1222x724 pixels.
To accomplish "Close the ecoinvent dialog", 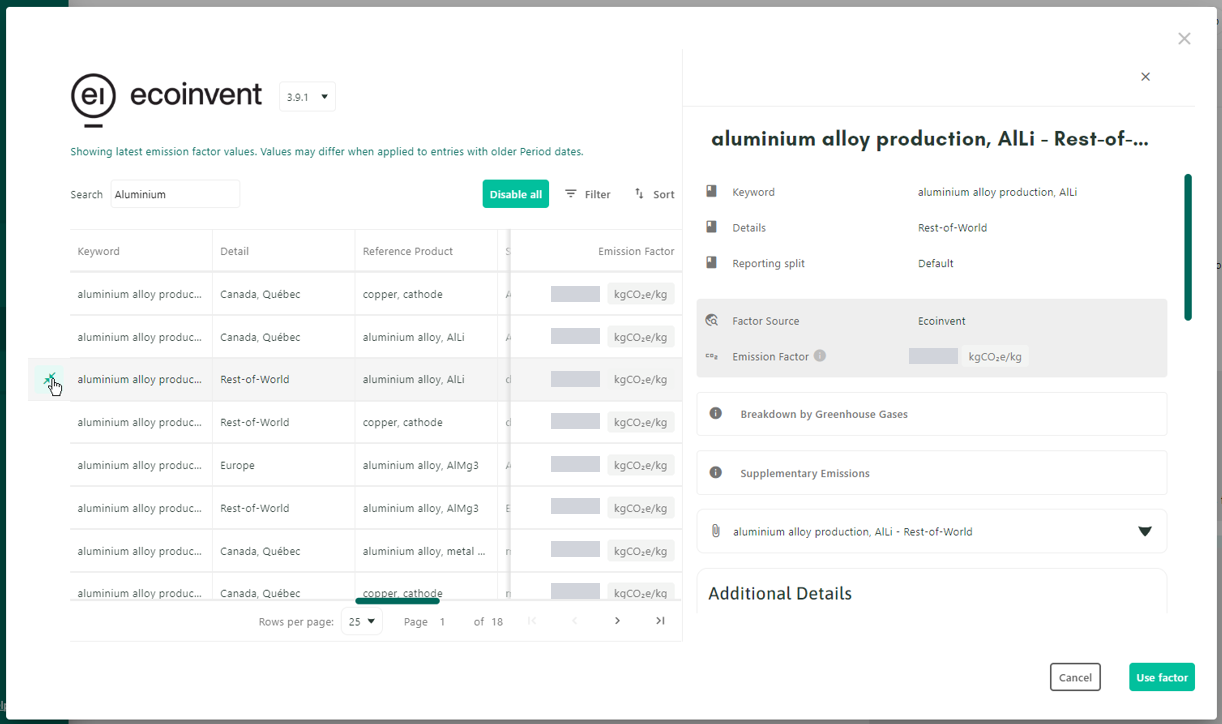I will pos(1184,39).
